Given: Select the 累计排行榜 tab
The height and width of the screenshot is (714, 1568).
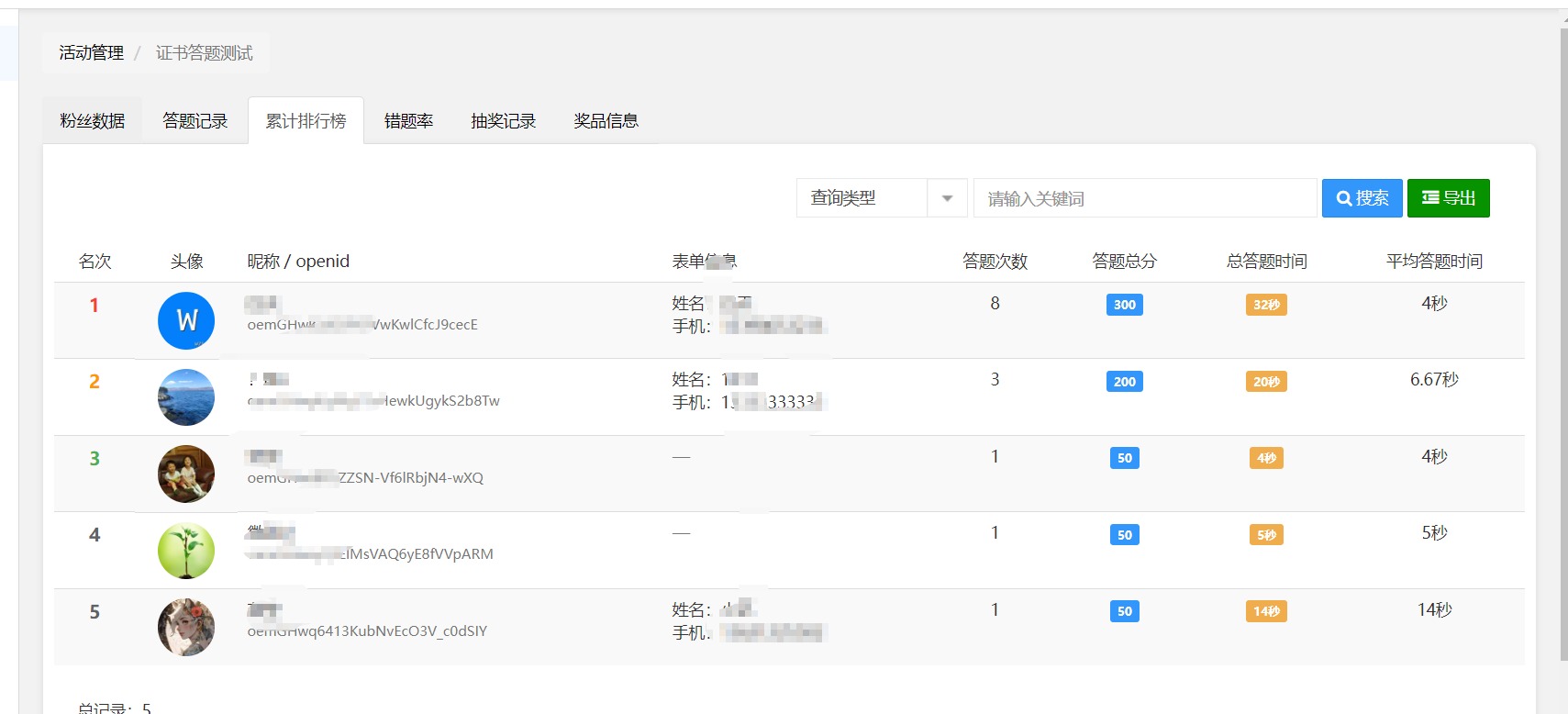Looking at the screenshot, I should pyautogui.click(x=306, y=120).
